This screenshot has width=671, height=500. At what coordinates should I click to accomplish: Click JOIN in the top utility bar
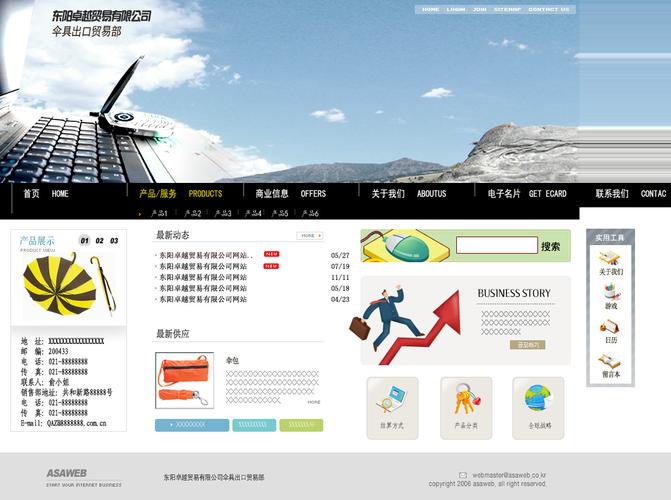(480, 9)
